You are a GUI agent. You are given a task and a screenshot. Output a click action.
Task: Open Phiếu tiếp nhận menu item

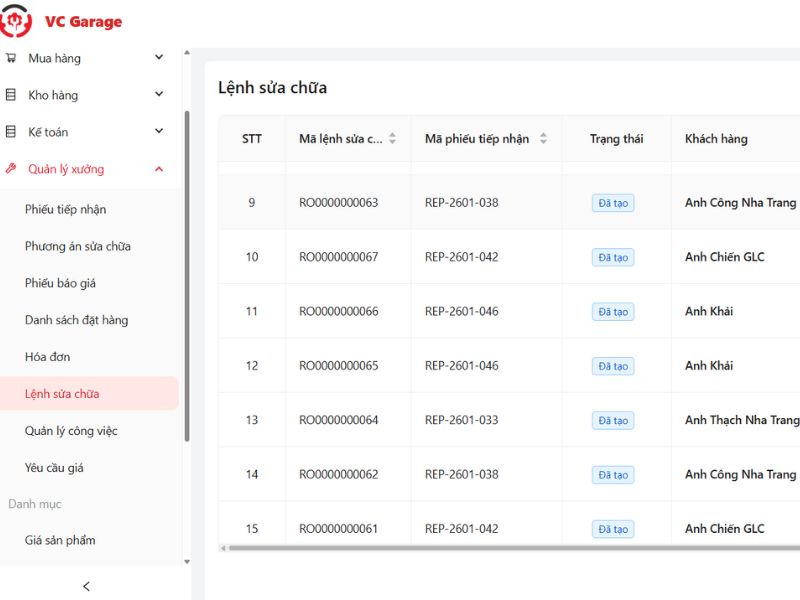coord(65,209)
